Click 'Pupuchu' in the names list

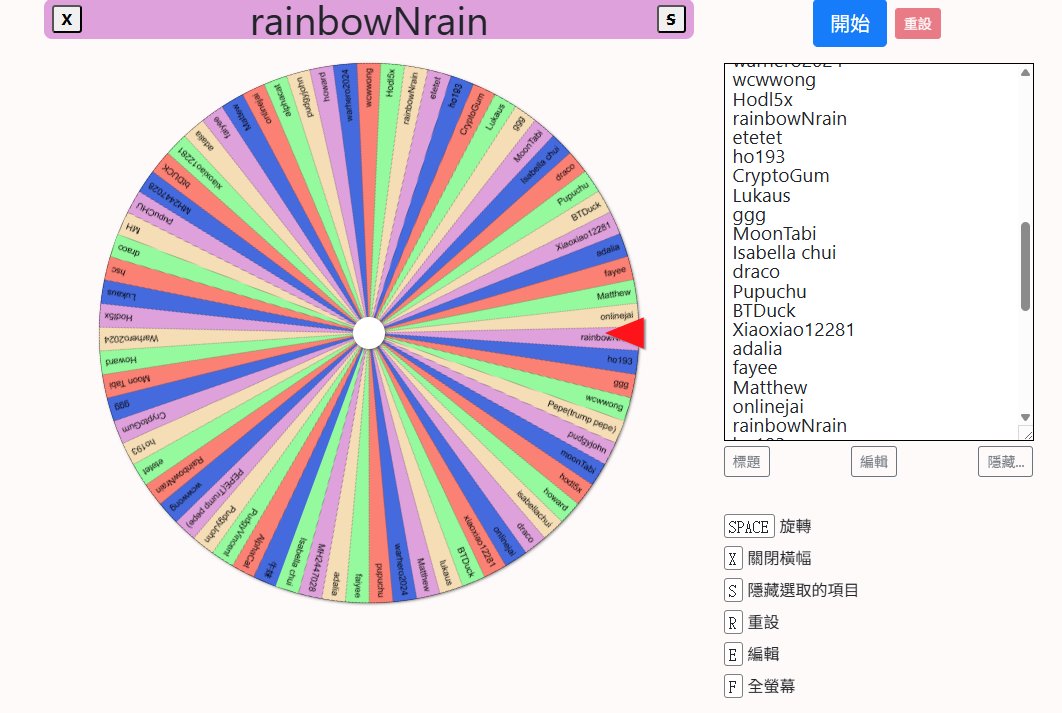(769, 292)
